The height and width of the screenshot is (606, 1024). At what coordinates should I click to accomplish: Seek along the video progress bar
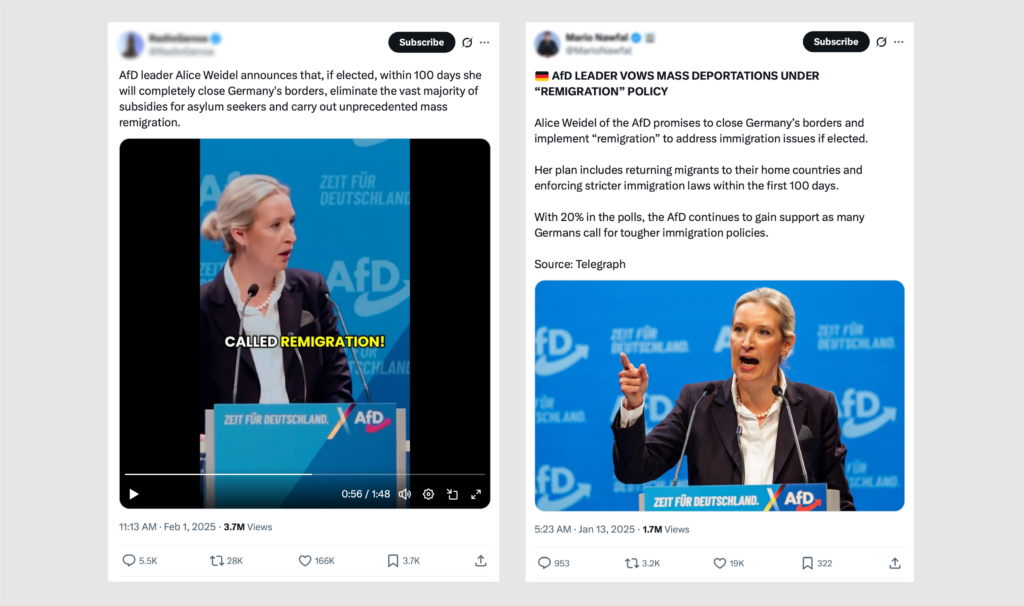(x=304, y=474)
